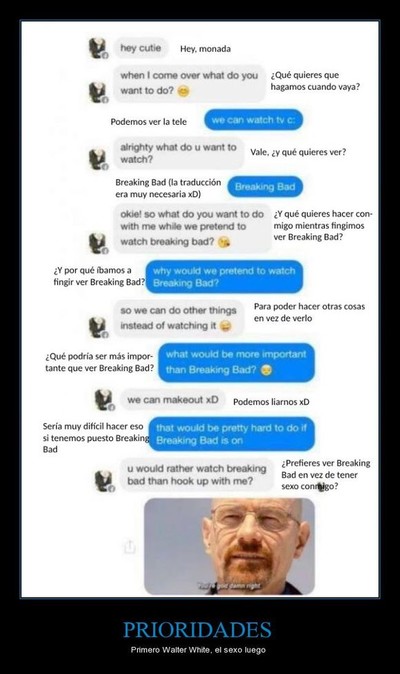Screen dimensions: 400x674
Task: Click avatar next to 'we can makeout xD'
Action: tap(104, 400)
